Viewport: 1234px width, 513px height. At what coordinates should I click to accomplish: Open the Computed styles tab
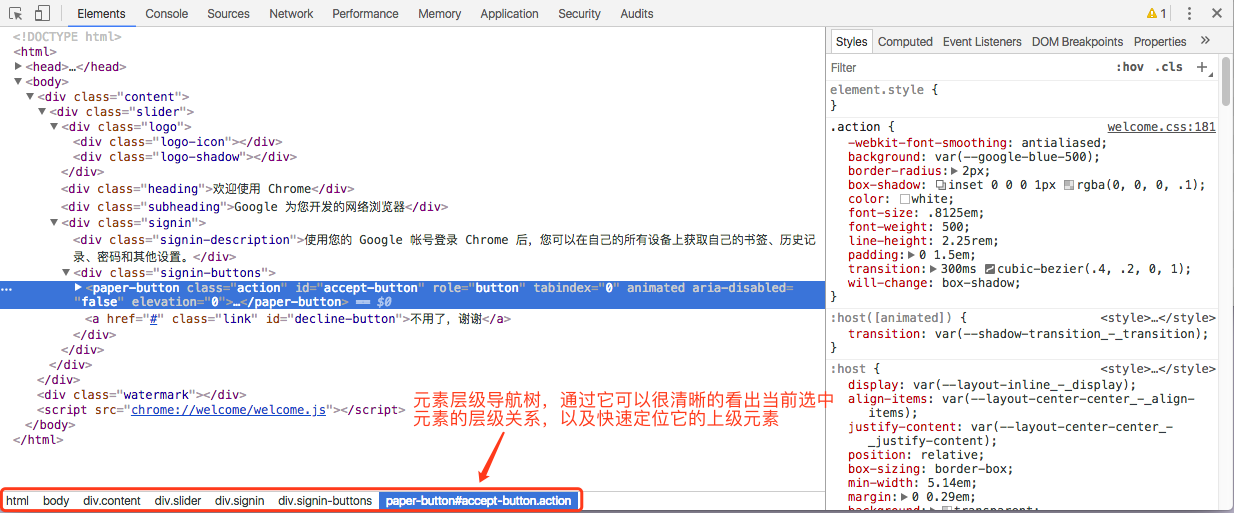point(905,42)
